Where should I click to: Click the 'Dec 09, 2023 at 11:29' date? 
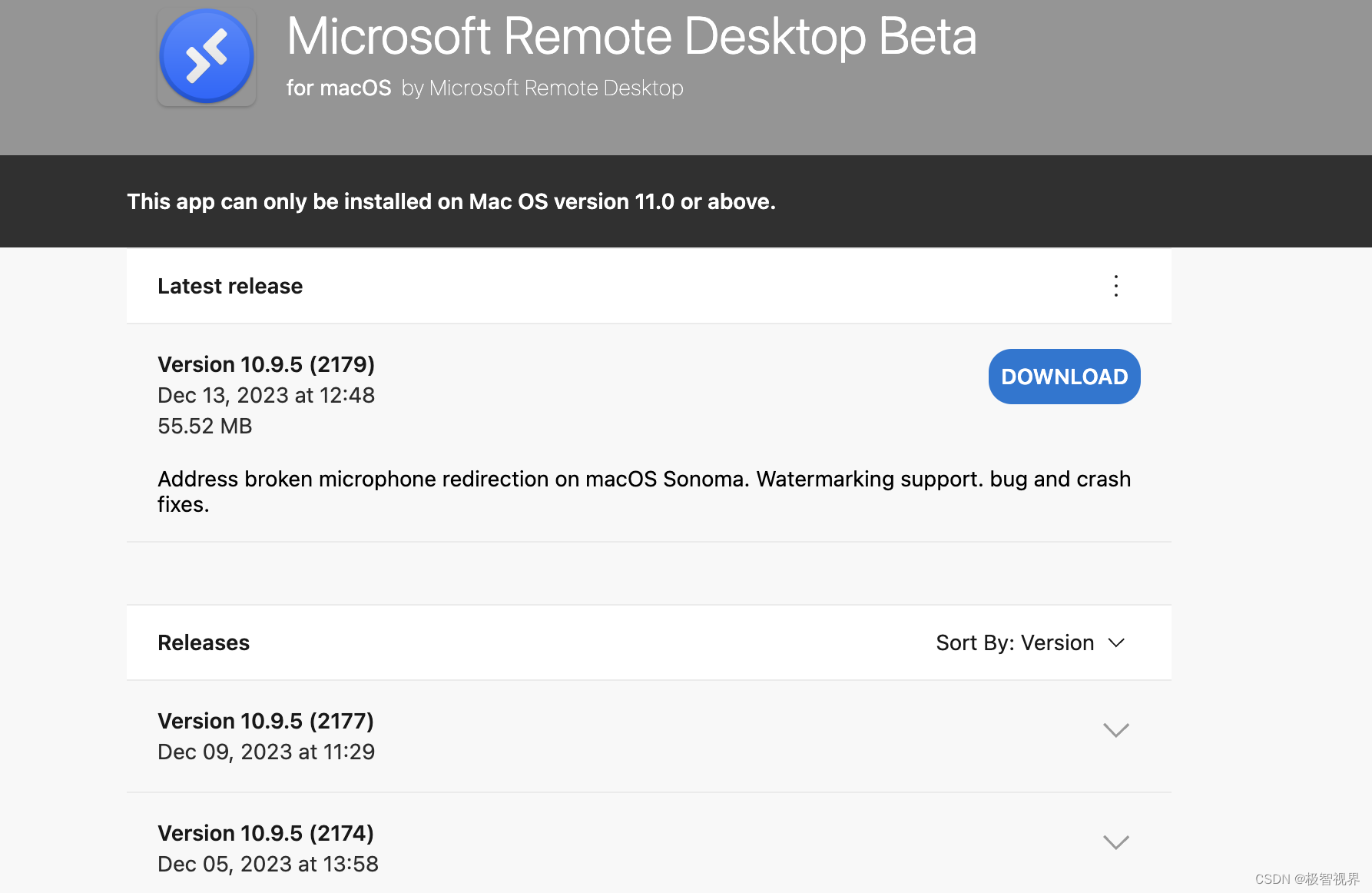coord(266,752)
